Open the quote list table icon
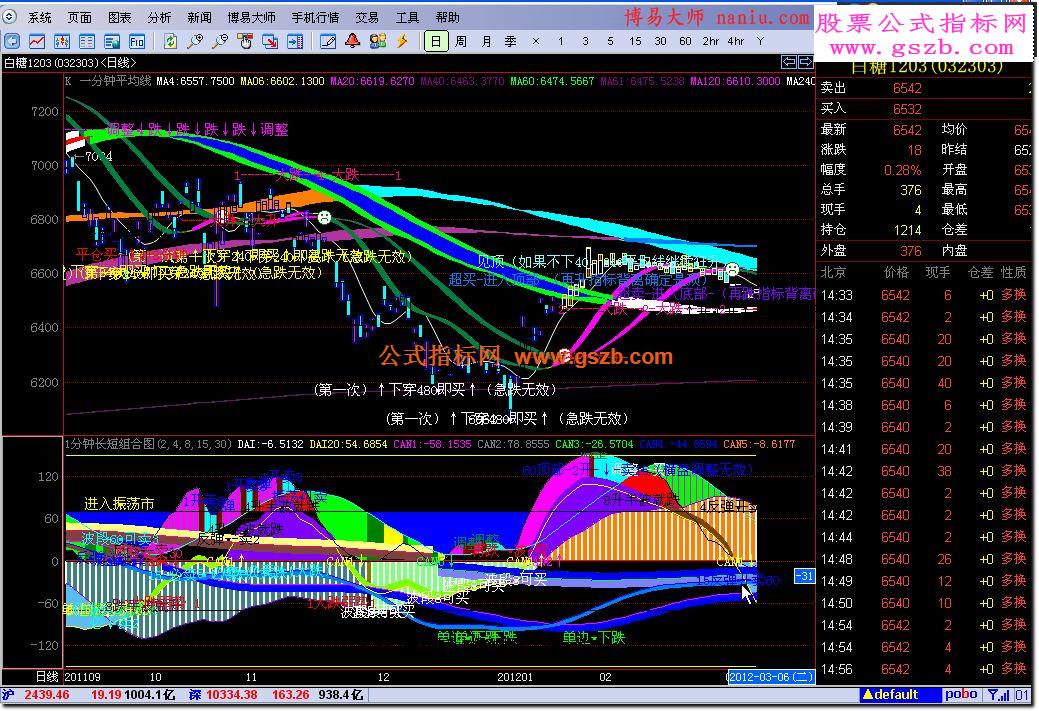 click(x=87, y=42)
